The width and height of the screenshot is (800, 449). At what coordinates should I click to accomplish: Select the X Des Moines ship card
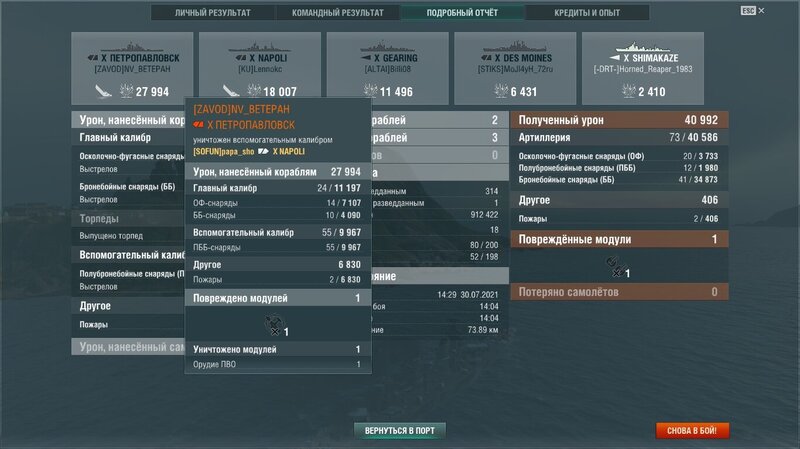click(515, 68)
